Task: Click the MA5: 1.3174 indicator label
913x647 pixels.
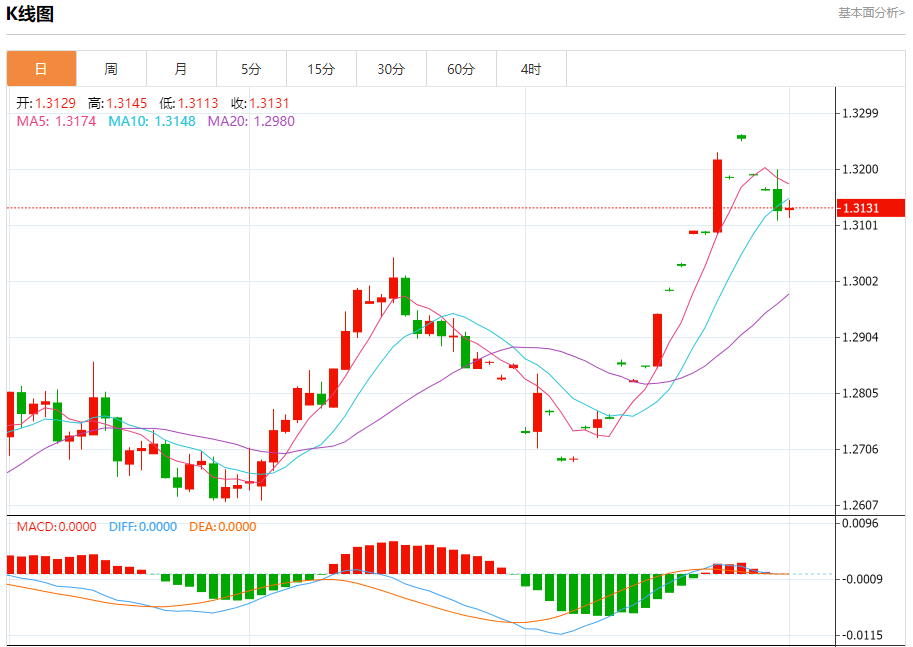Action: point(56,121)
